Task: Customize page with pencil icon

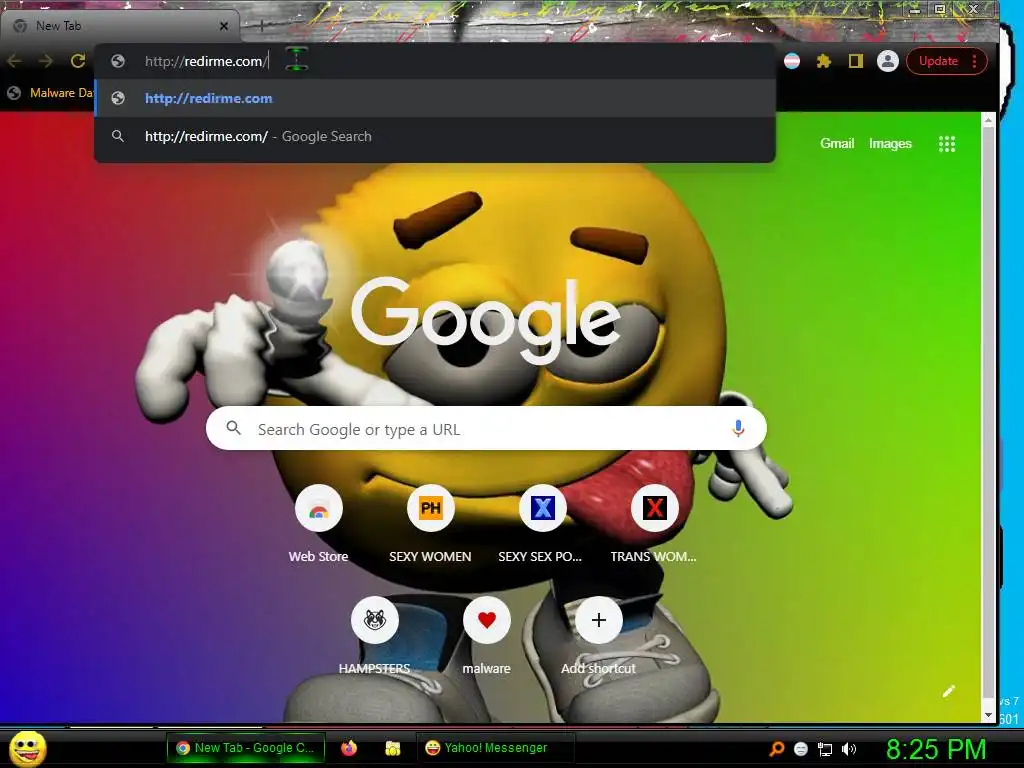Action: 949,692
